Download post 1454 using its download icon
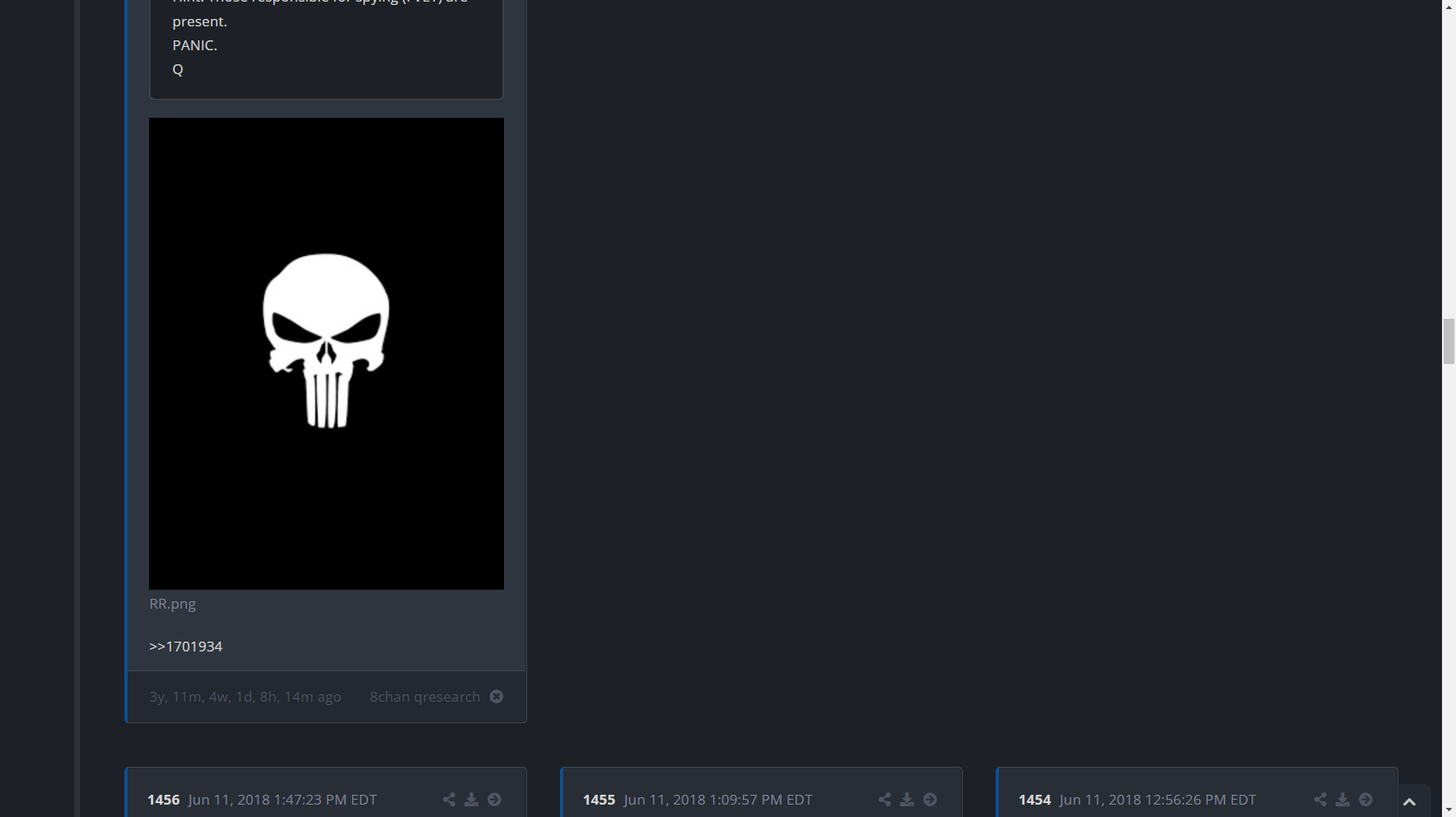The width and height of the screenshot is (1456, 817). pos(1342,800)
